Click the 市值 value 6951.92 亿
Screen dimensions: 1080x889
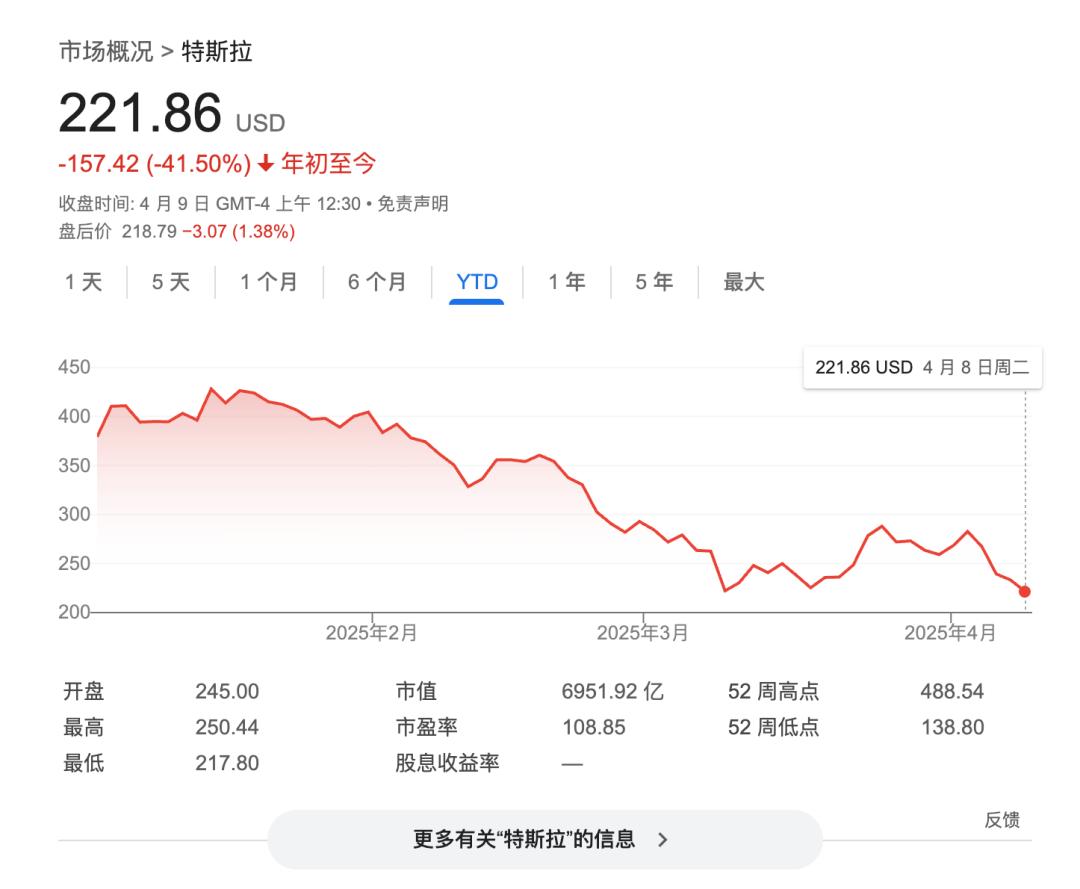(x=611, y=691)
